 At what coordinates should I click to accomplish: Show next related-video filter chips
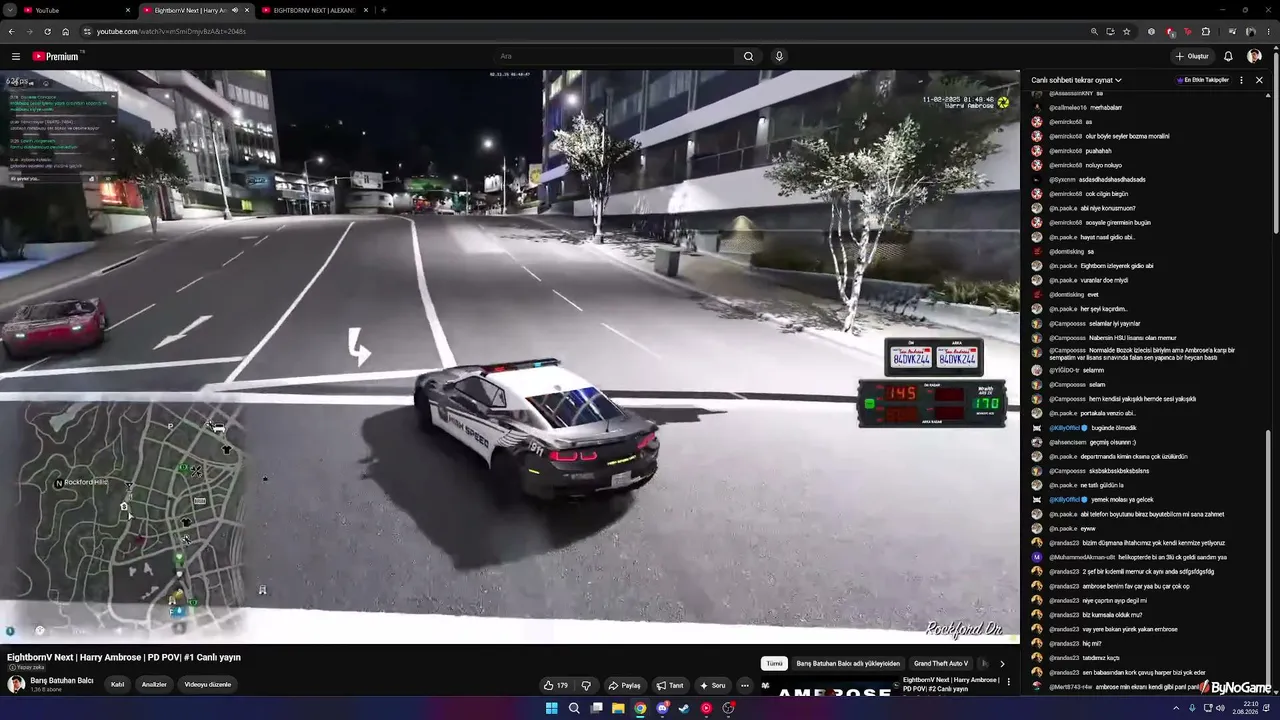[1002, 663]
